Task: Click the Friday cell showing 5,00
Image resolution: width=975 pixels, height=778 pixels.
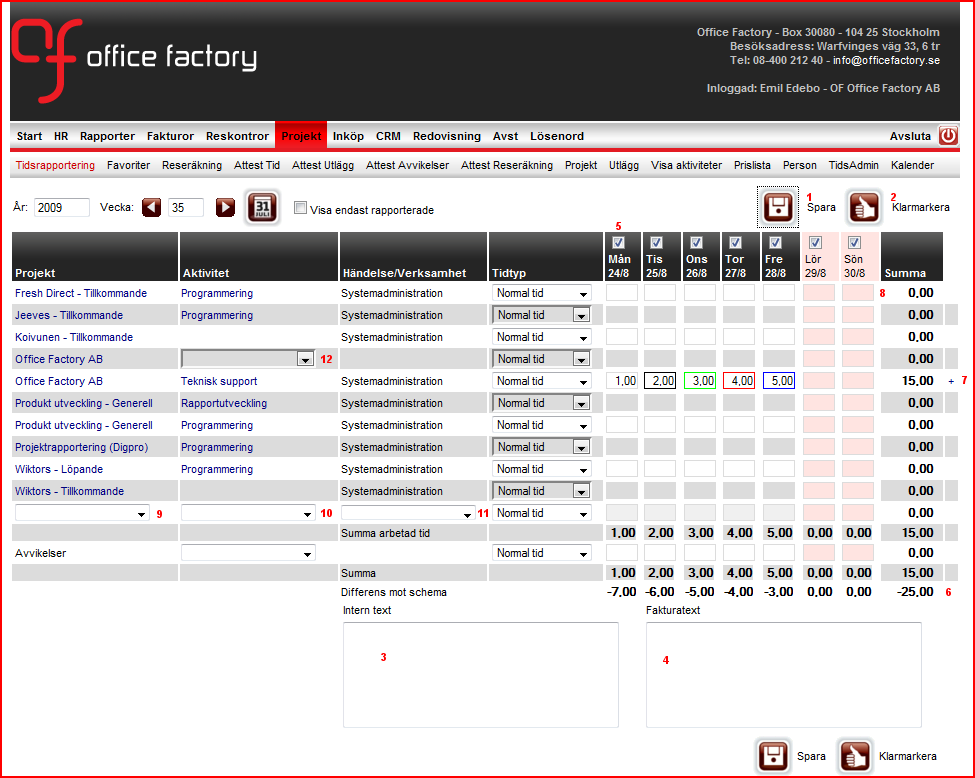Action: tap(779, 381)
